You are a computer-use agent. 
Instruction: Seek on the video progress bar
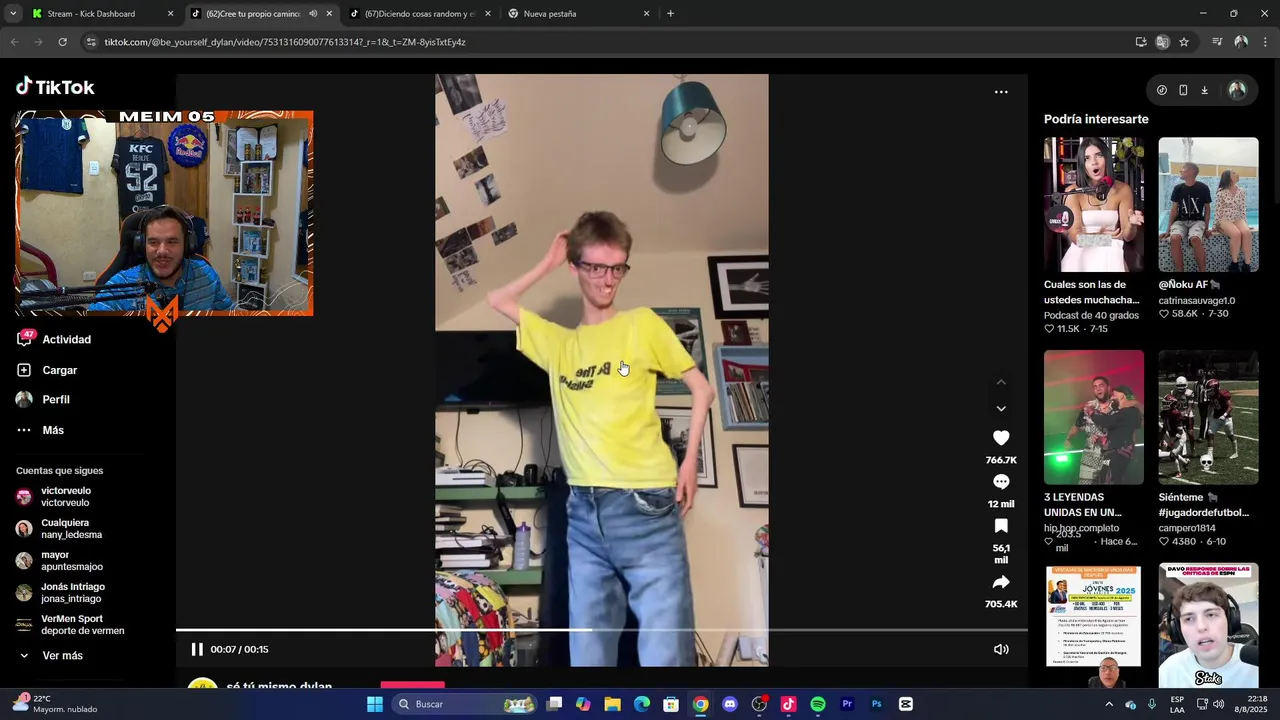(602, 630)
